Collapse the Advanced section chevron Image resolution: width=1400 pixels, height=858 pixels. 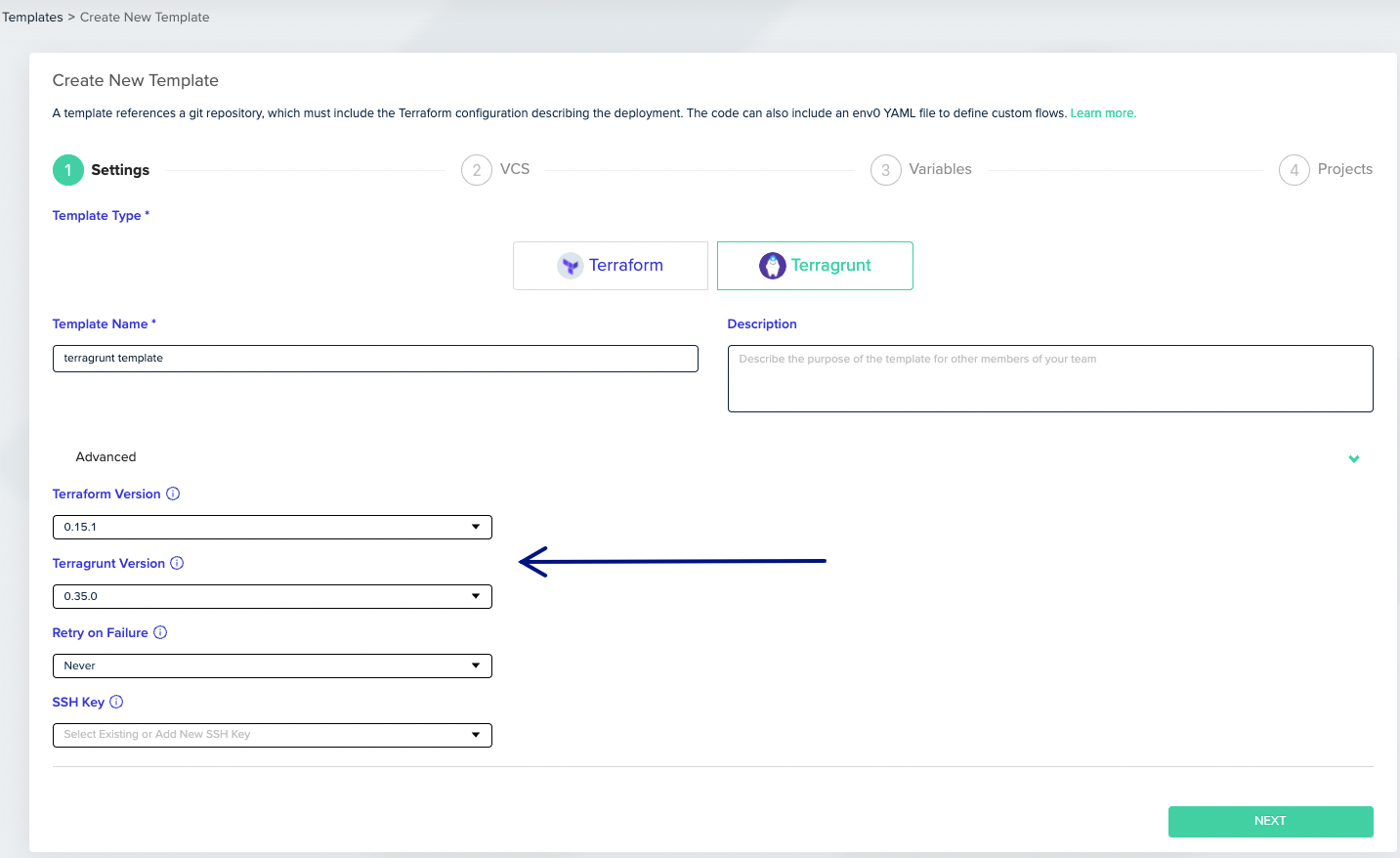(x=1354, y=458)
